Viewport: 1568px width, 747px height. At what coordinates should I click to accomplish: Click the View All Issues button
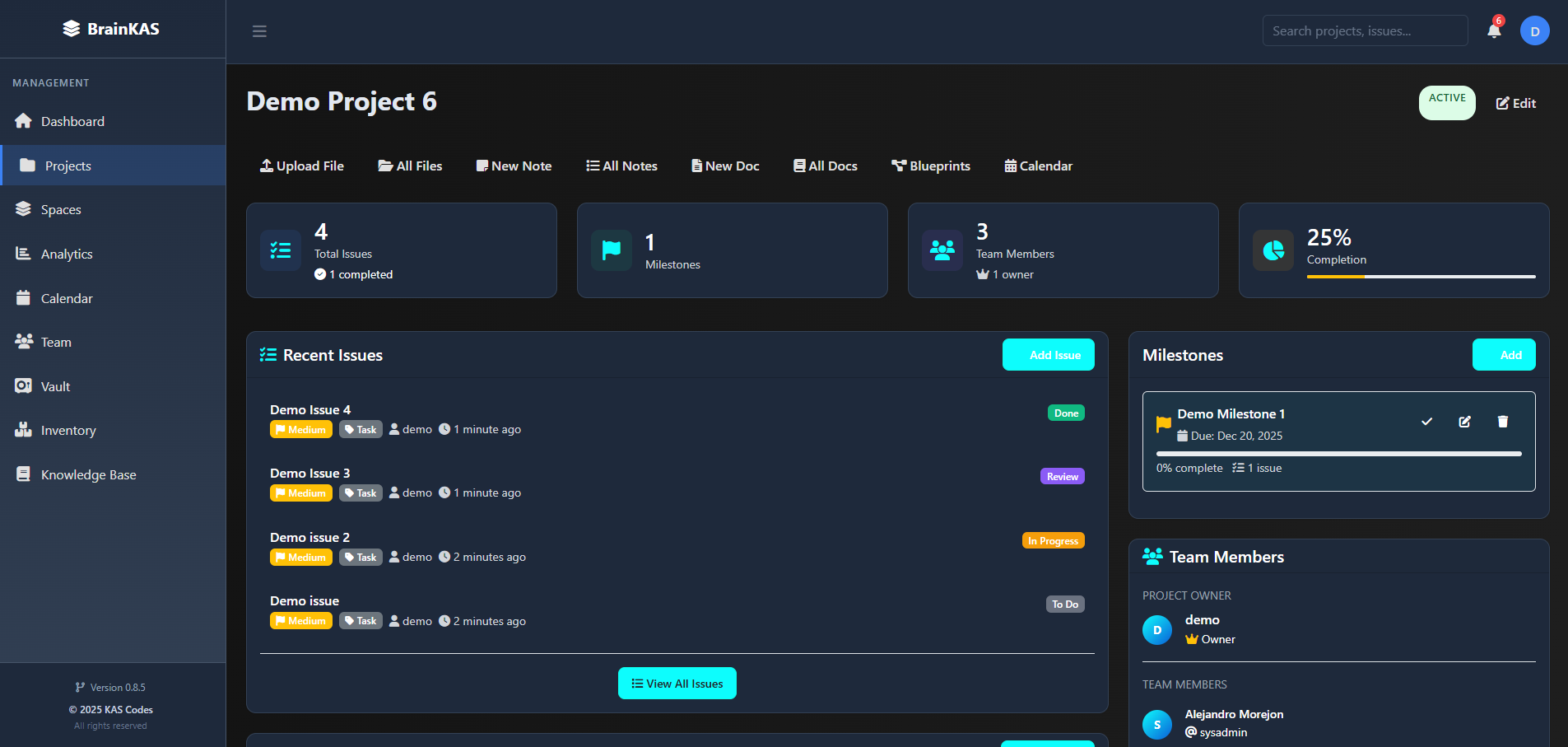click(677, 684)
